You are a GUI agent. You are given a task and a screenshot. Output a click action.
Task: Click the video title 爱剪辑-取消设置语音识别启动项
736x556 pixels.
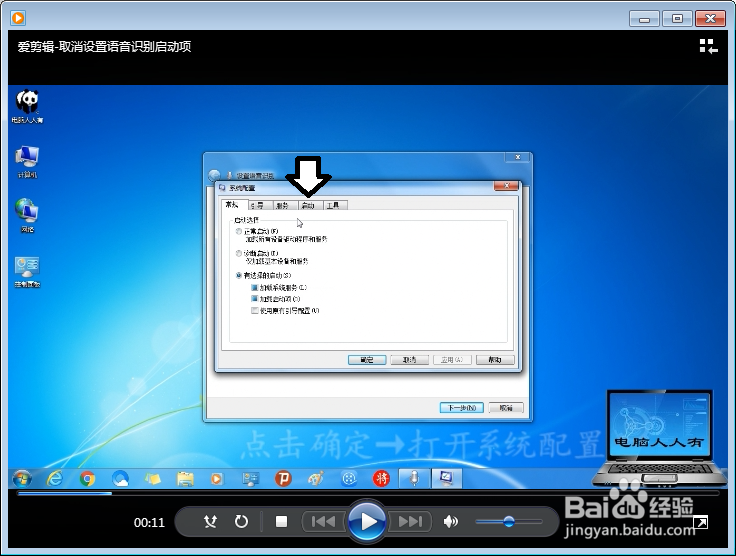[104, 46]
